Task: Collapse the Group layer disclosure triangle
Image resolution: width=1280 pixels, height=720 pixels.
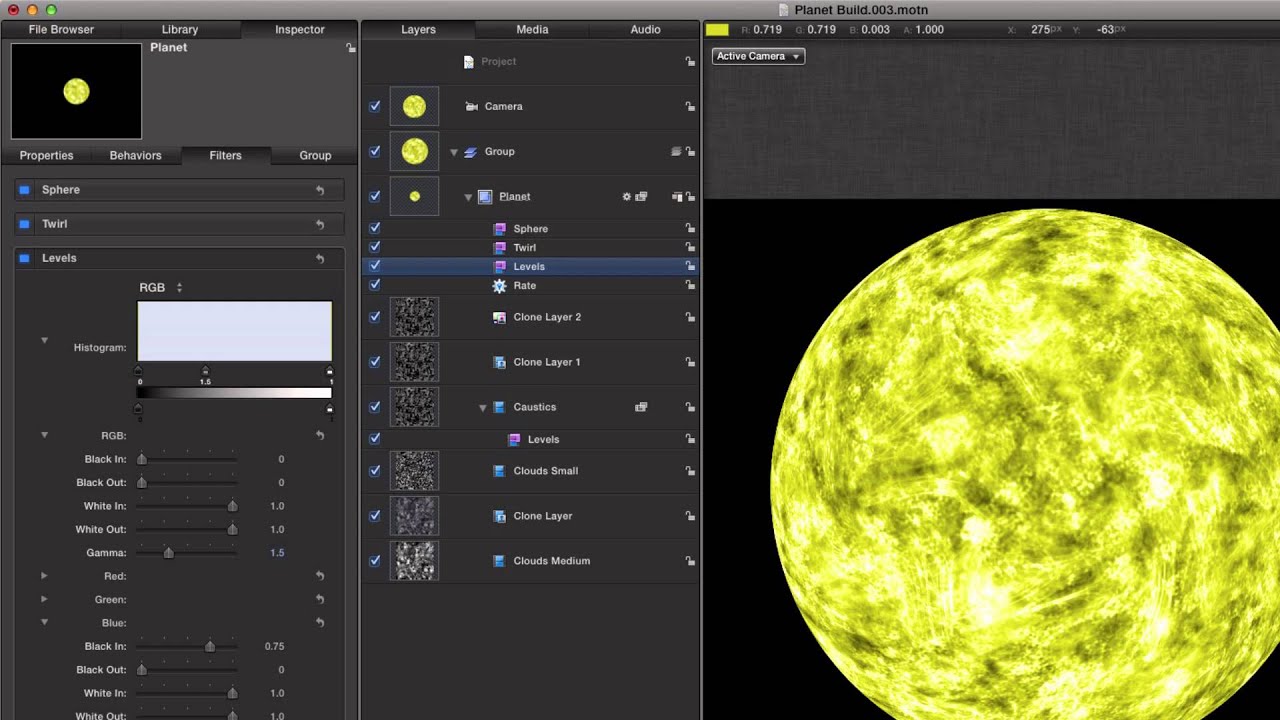Action: click(454, 152)
